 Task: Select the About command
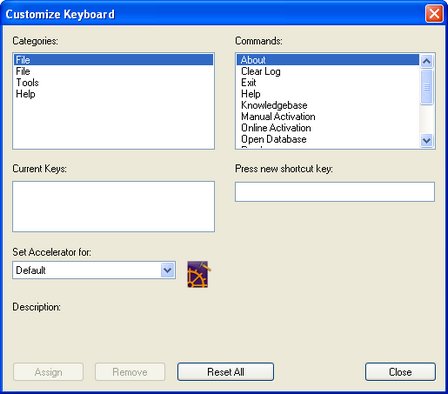click(x=328, y=60)
